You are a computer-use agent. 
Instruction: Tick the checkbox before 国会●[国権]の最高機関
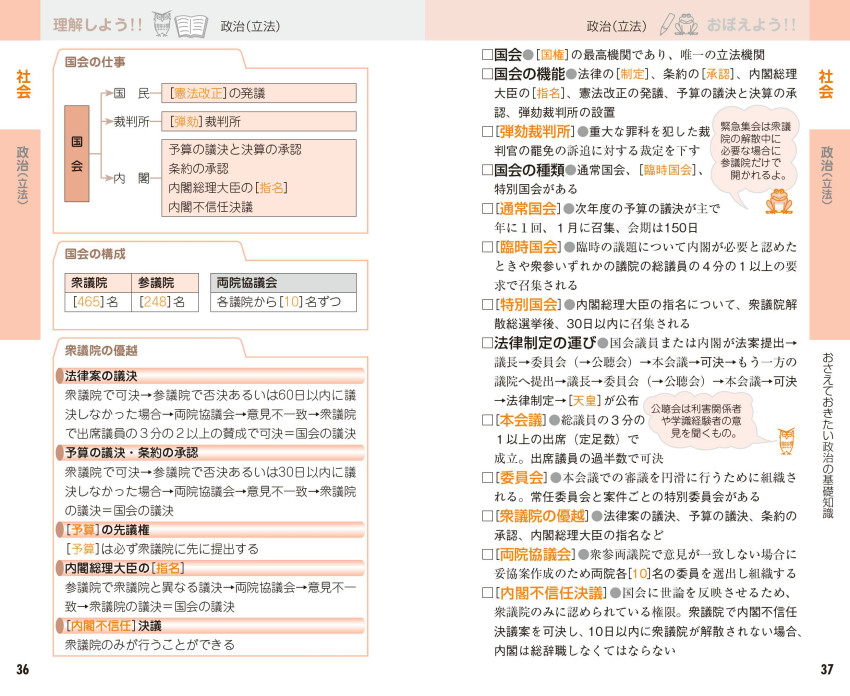(x=487, y=54)
